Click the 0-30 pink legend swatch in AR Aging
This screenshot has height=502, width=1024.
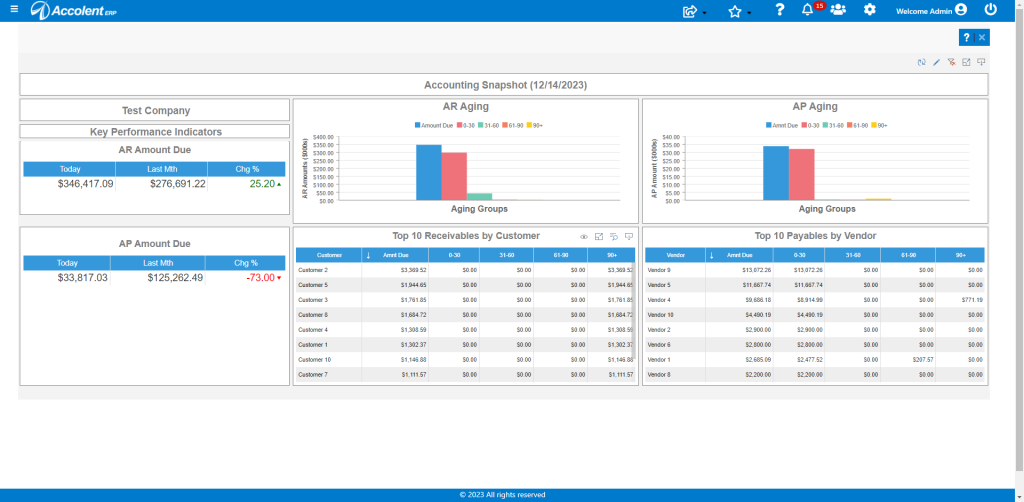pyautogui.click(x=460, y=125)
